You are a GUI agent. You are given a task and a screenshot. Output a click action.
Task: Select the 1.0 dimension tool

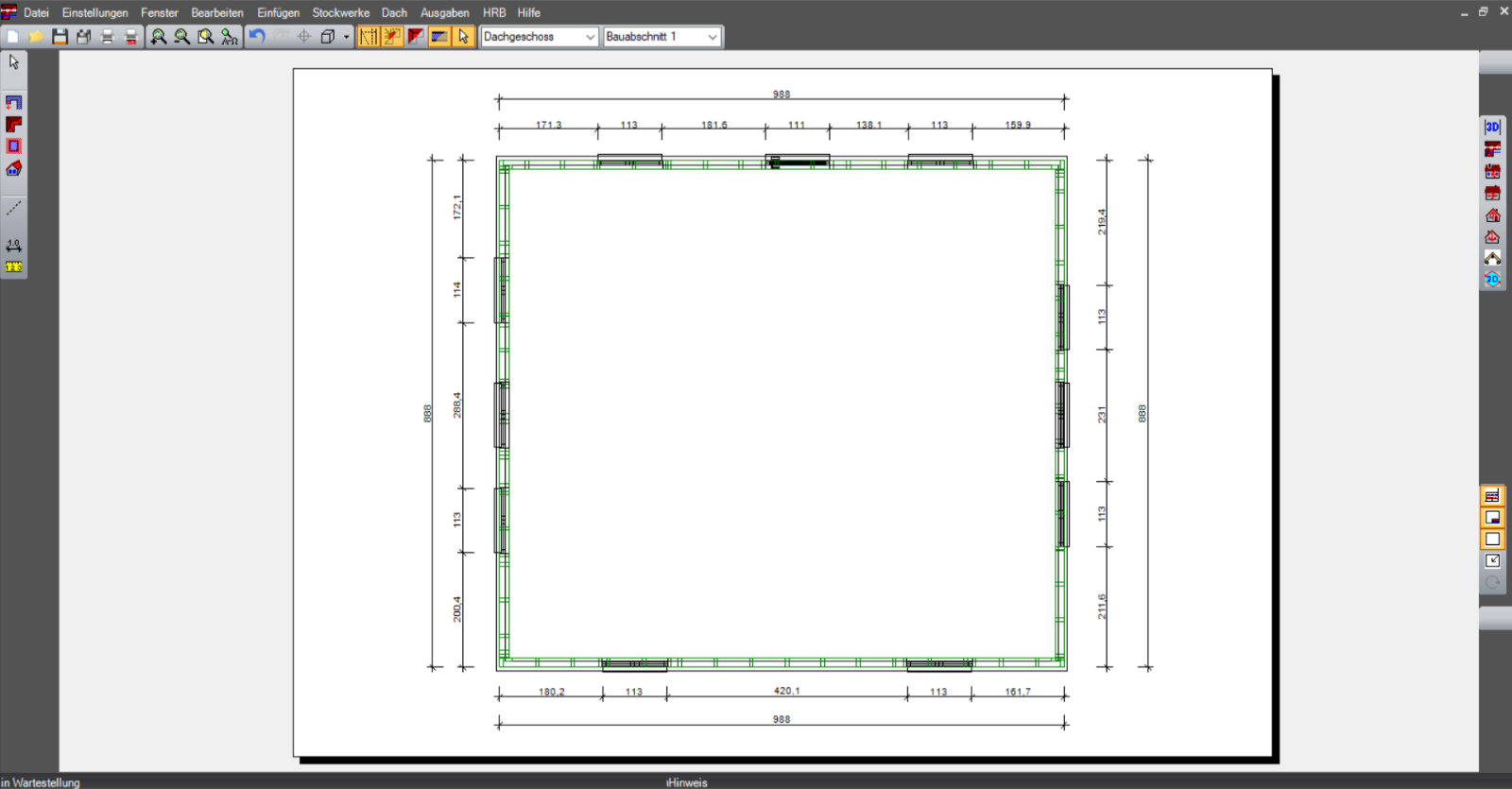tap(13, 246)
